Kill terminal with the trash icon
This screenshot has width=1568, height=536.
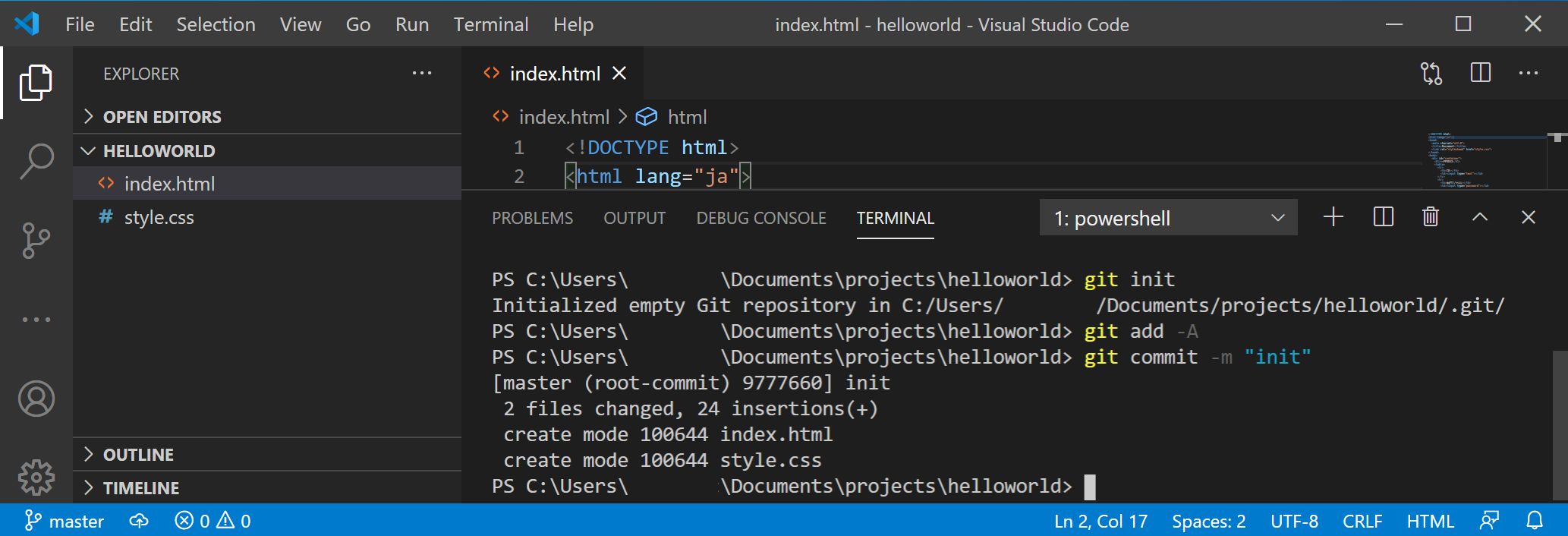click(1430, 218)
